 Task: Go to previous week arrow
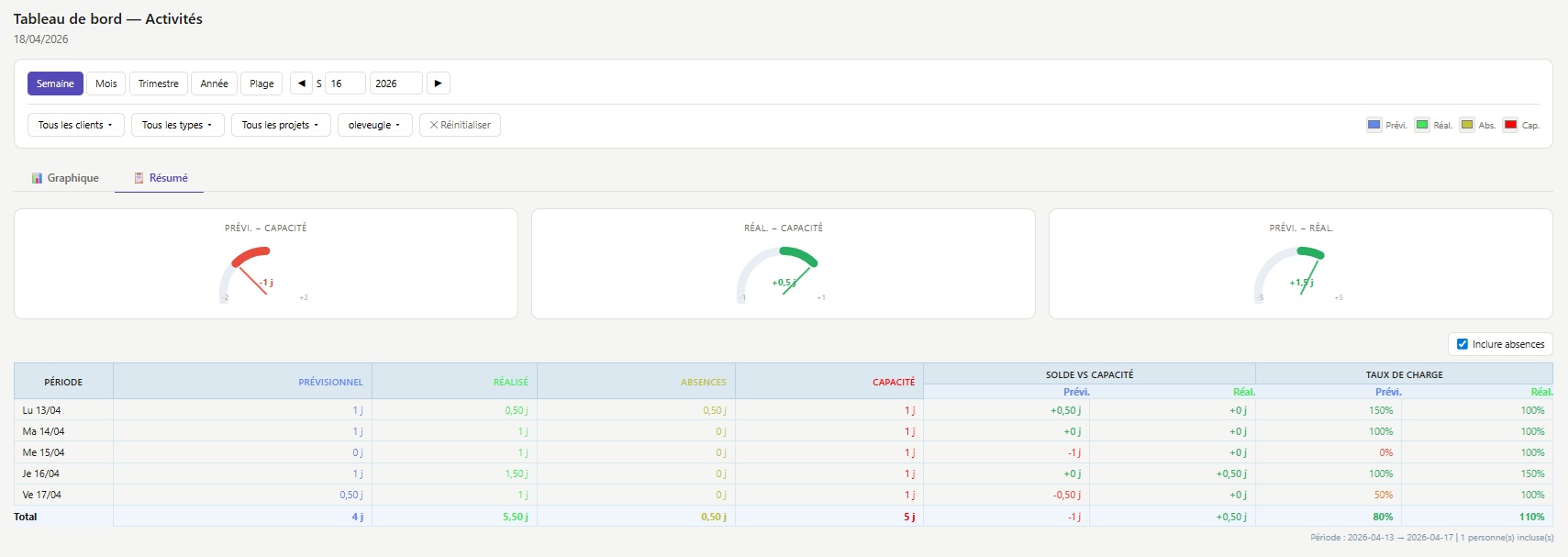[301, 84]
